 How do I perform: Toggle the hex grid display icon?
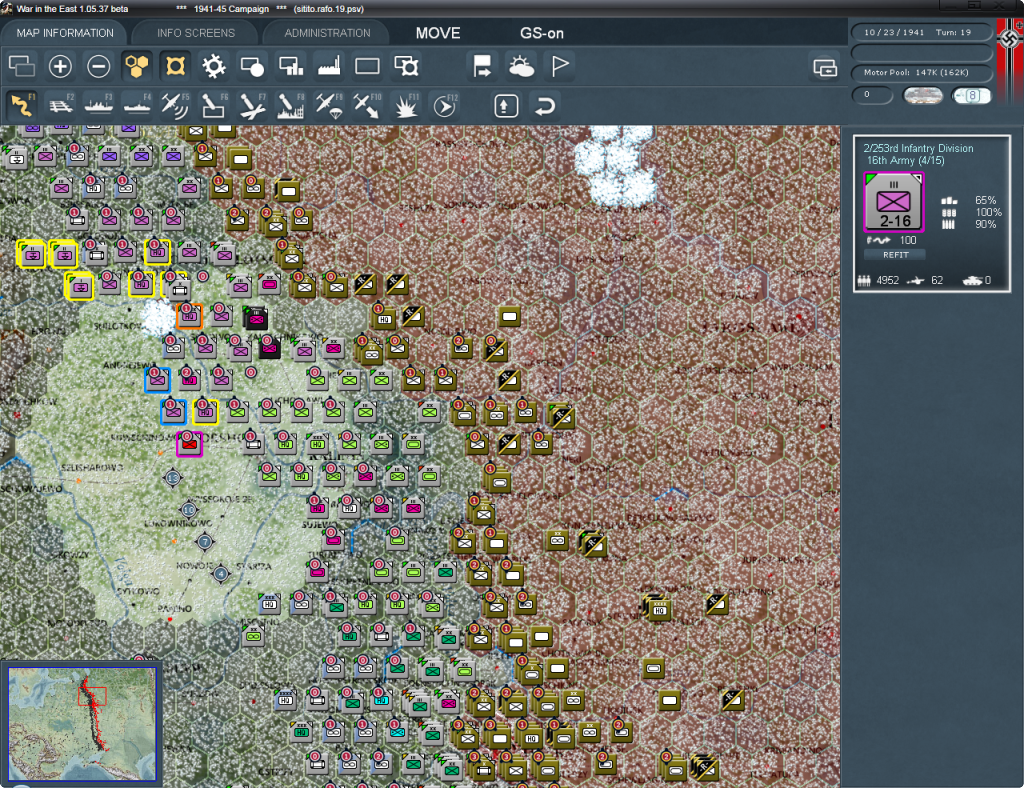click(x=137, y=66)
